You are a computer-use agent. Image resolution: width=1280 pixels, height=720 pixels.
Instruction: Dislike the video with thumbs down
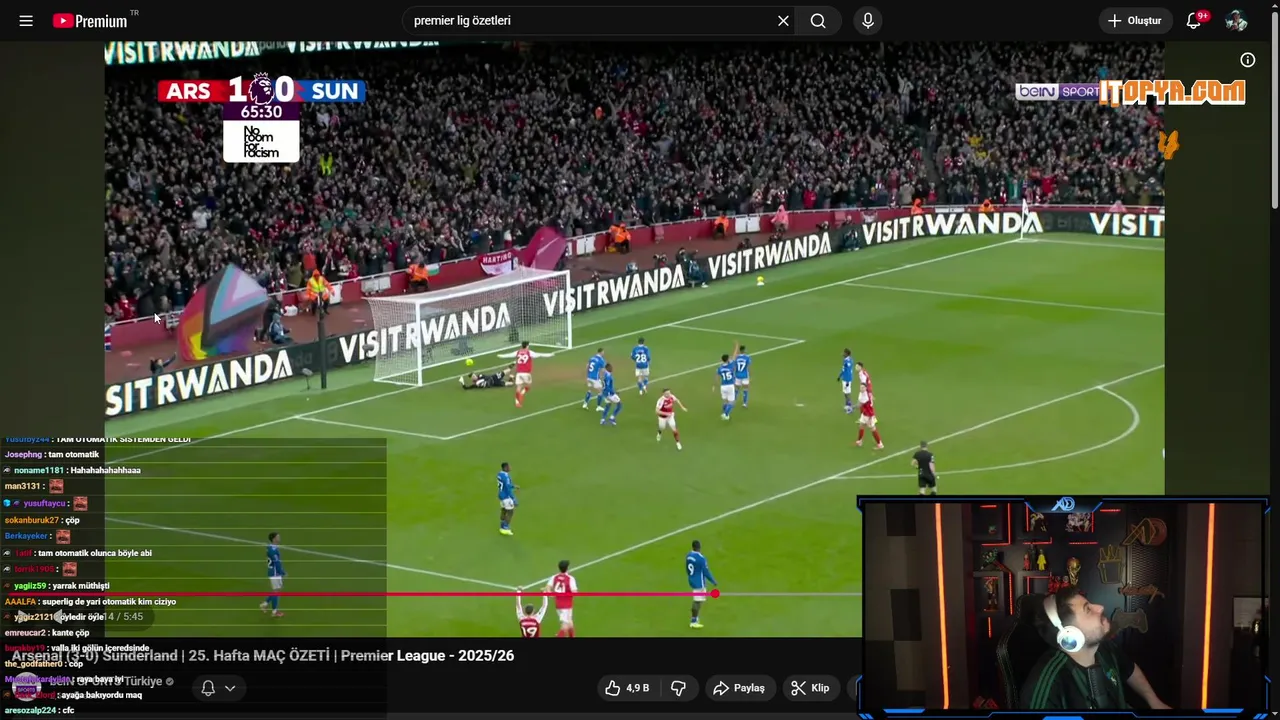pyautogui.click(x=678, y=688)
